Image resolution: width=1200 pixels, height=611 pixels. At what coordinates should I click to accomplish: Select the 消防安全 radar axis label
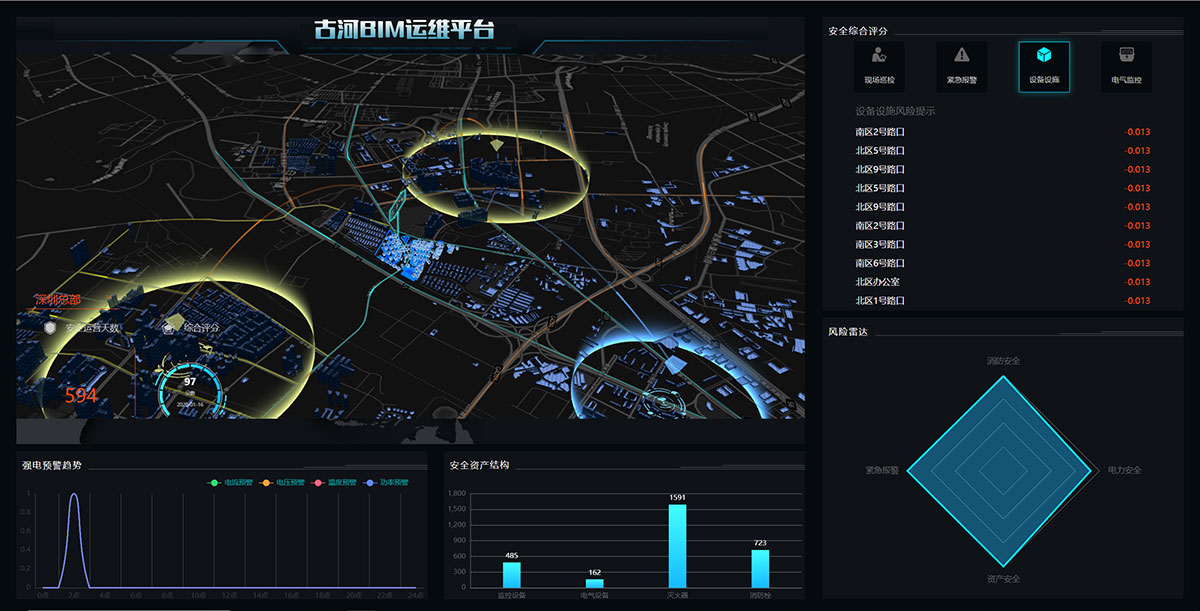pos(1002,360)
